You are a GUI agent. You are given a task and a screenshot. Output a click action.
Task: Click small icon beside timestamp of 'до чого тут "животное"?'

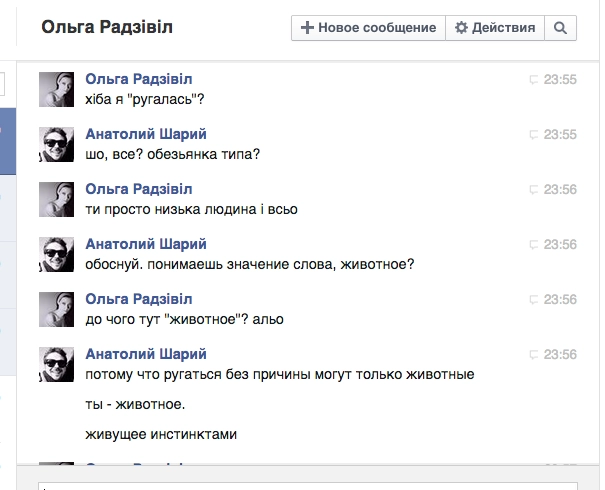pyautogui.click(x=533, y=300)
